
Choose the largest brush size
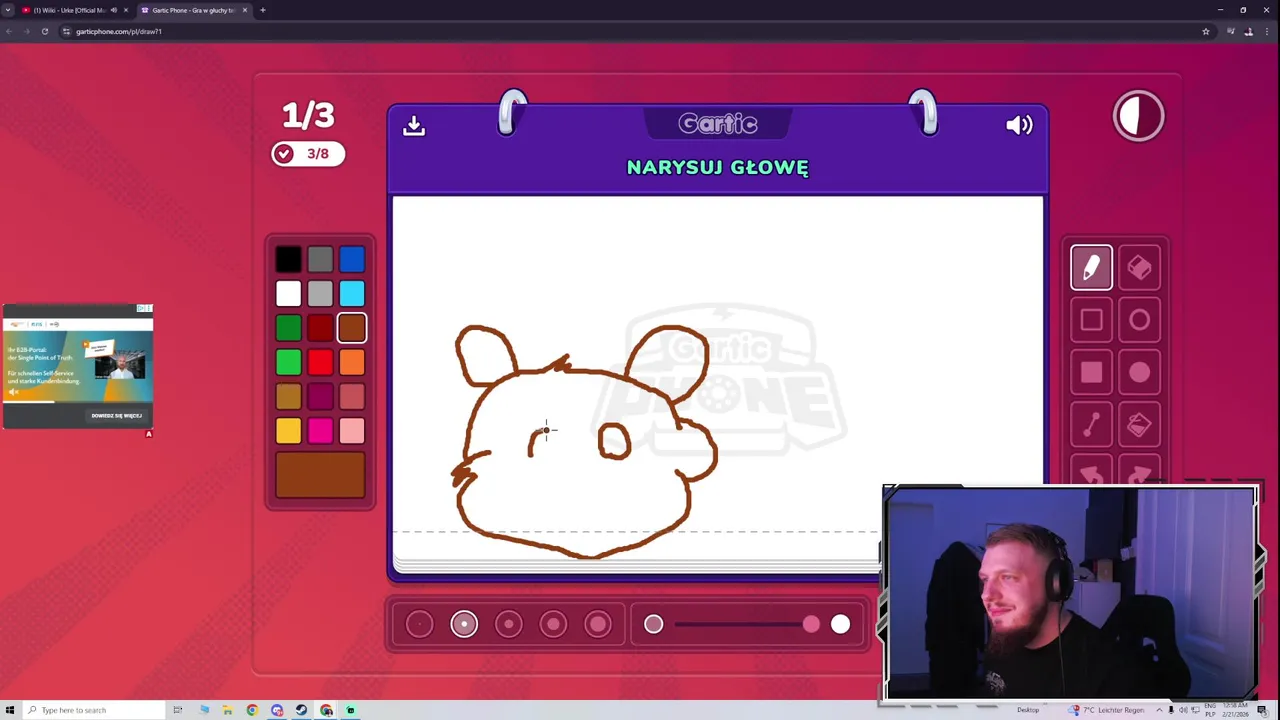coord(598,625)
